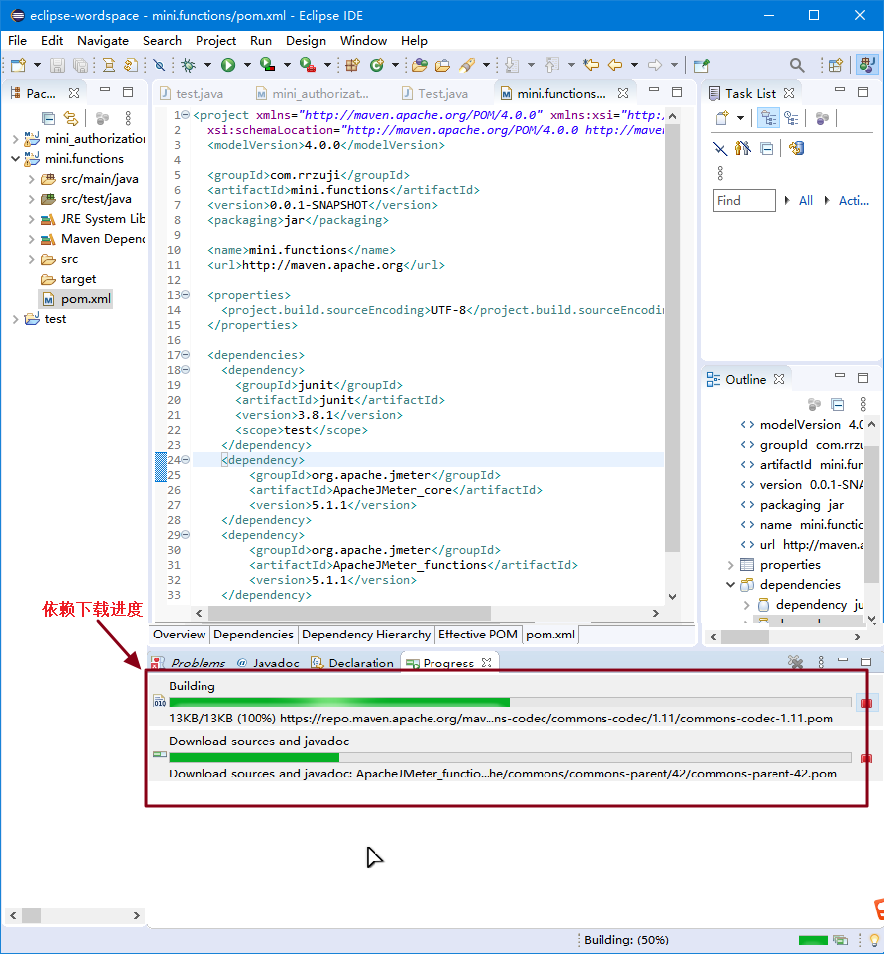The height and width of the screenshot is (954, 884).
Task: Expand the JRE System Library node
Action: tap(31, 219)
